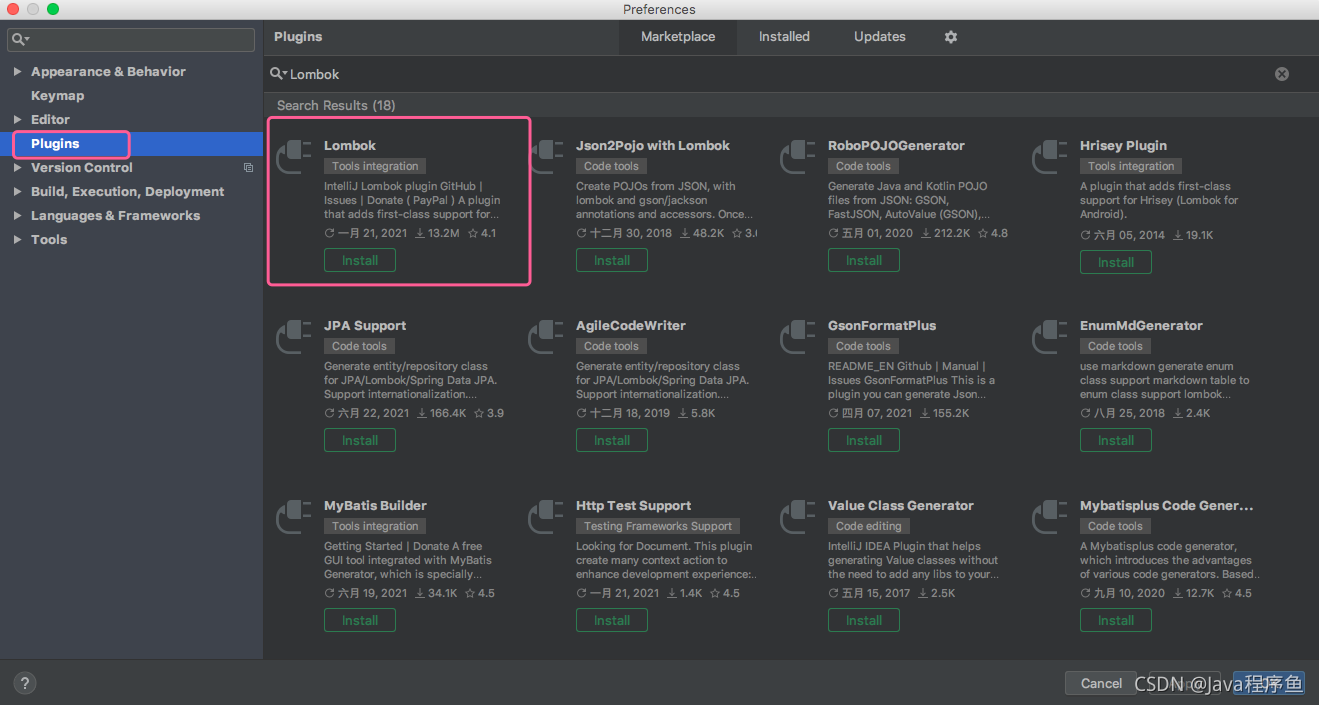
Task: Open the help question mark button
Action: (x=26, y=683)
